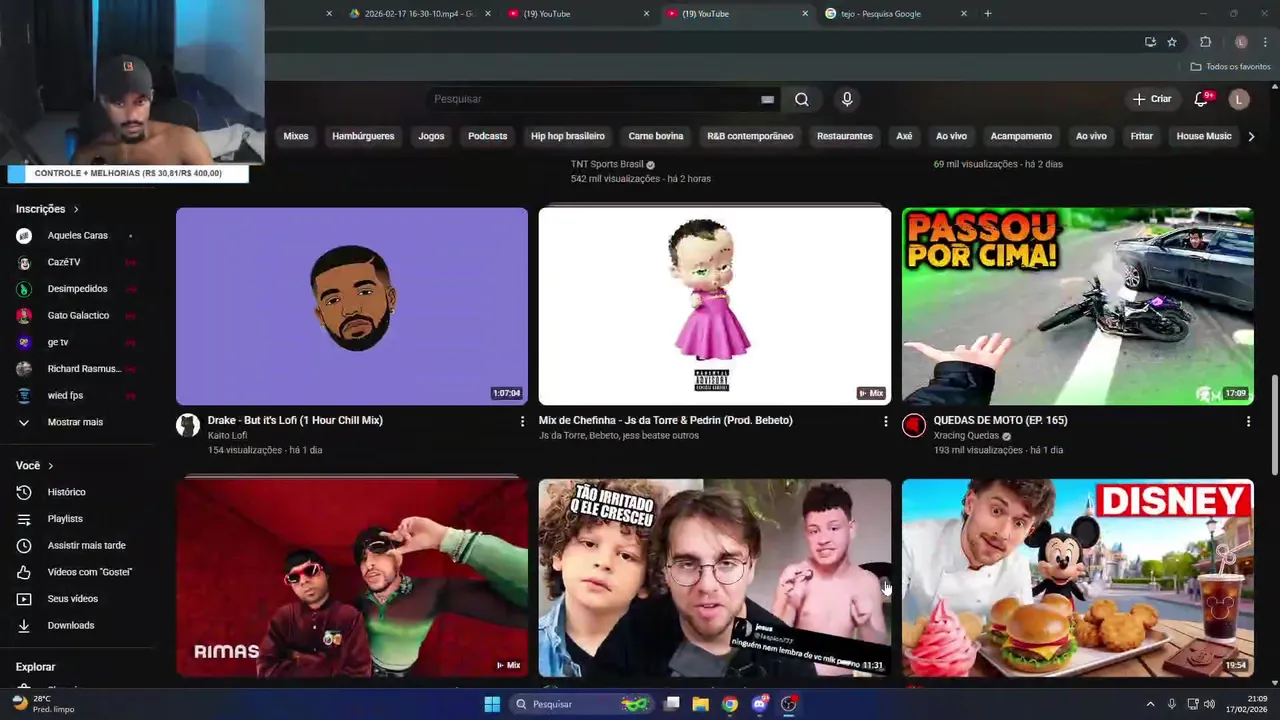Open Richard Rasmussen subscription
This screenshot has width=1280, height=720.
point(76,369)
